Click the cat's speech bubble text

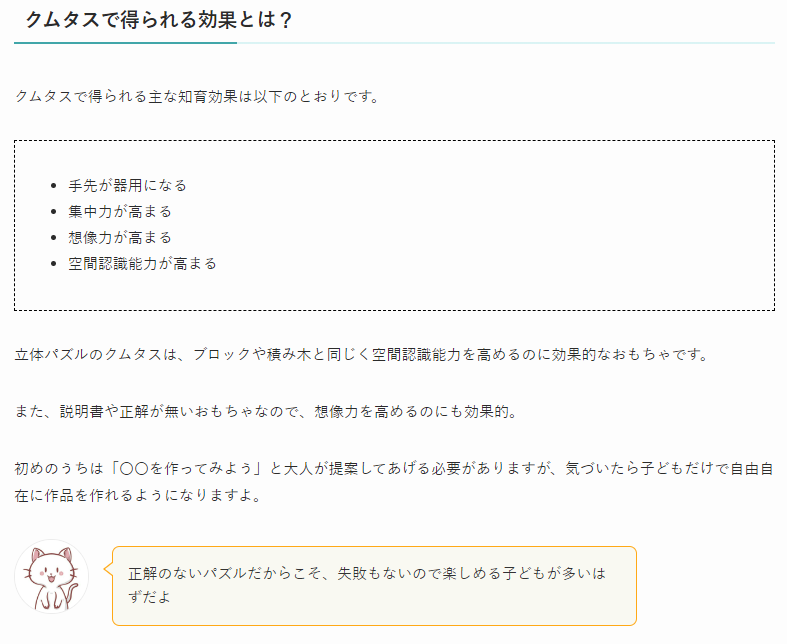point(367,585)
